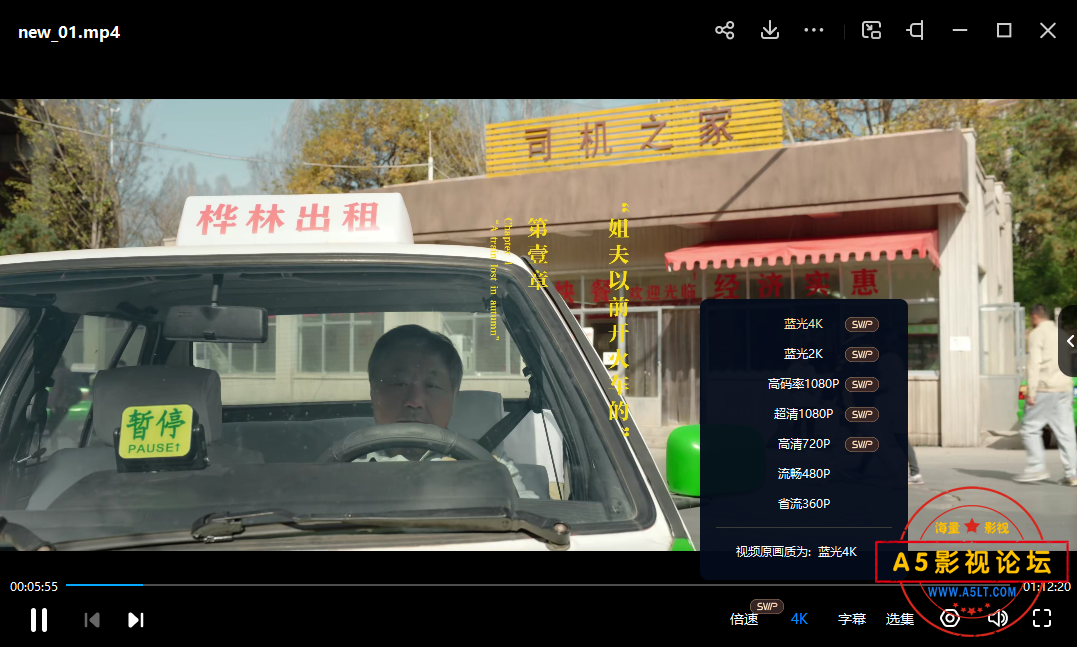Image resolution: width=1077 pixels, height=647 pixels.
Task: Minimize the player window
Action: [x=960, y=30]
